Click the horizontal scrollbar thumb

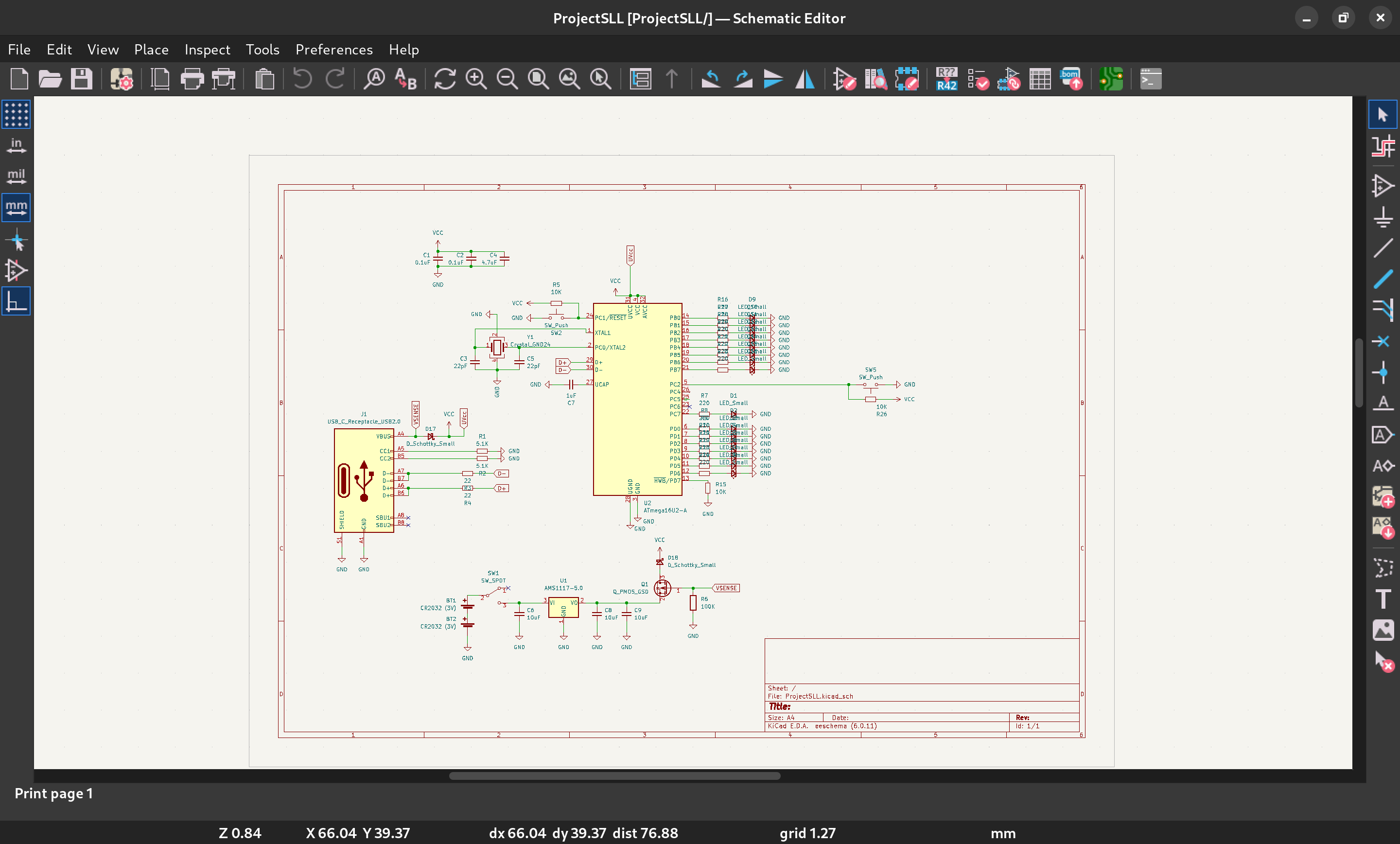(614, 775)
